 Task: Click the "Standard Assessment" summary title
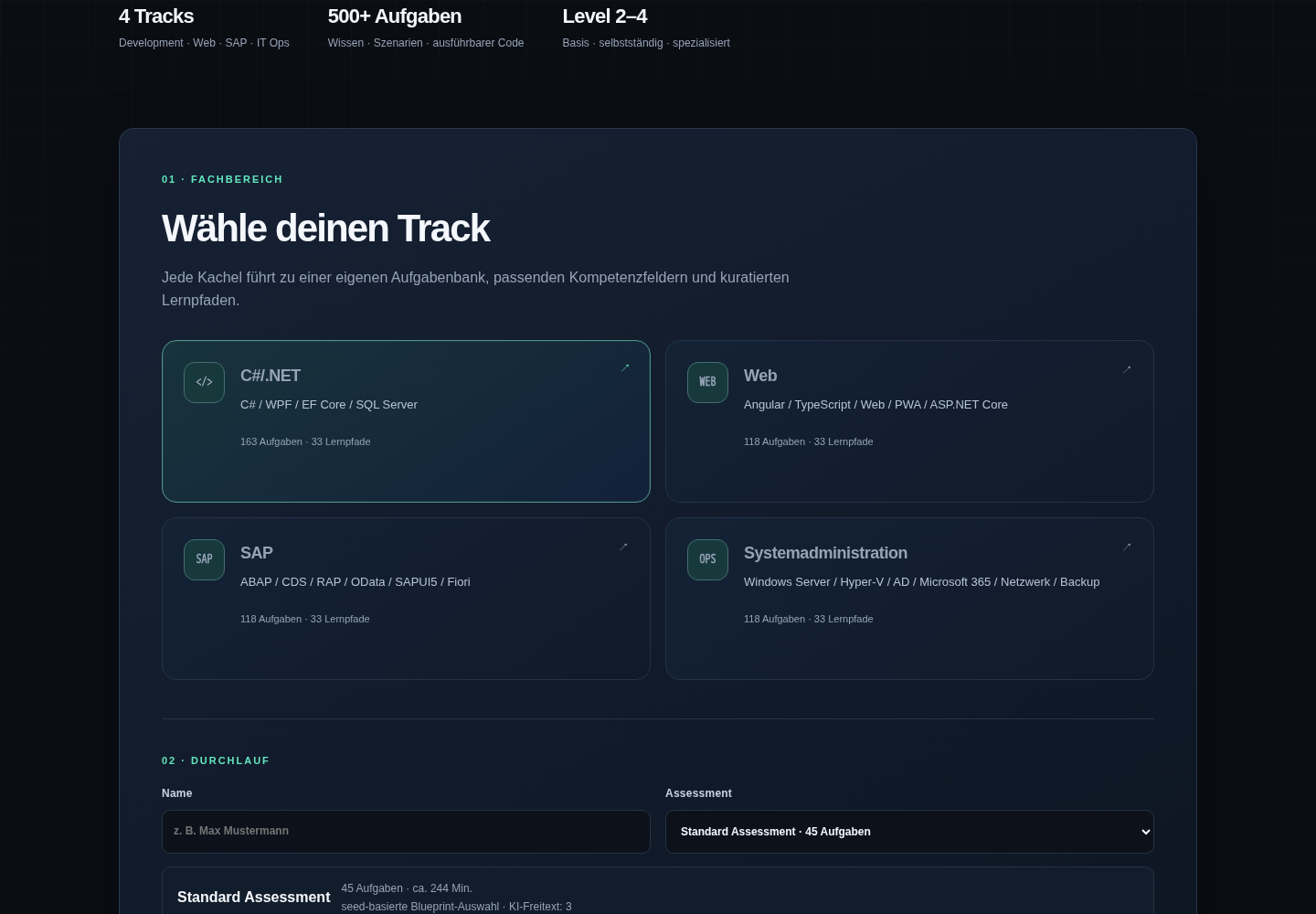254,898
